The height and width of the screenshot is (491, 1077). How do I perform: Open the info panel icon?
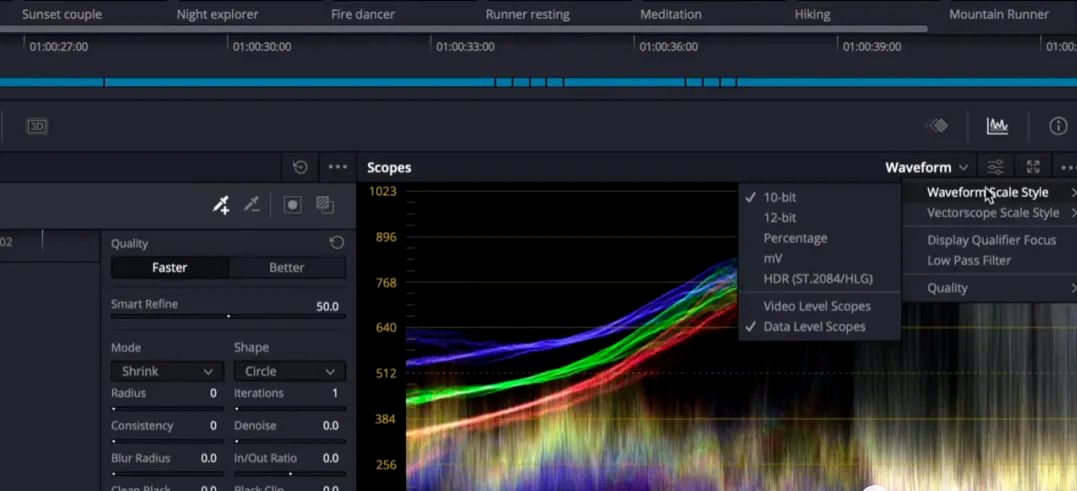point(1058,126)
